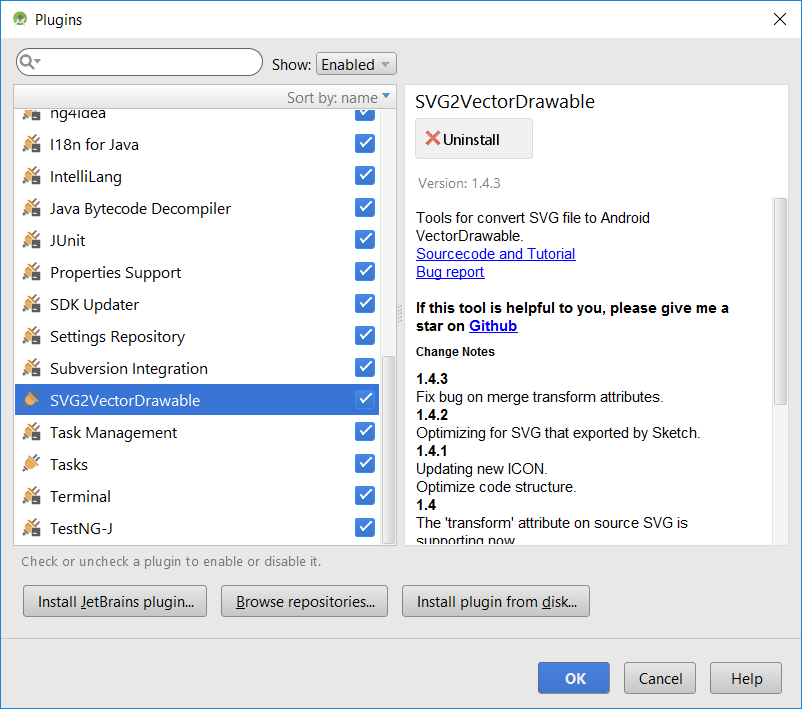
Task: Select the SVG2VectorDrawable plugin icon
Action: [x=33, y=399]
